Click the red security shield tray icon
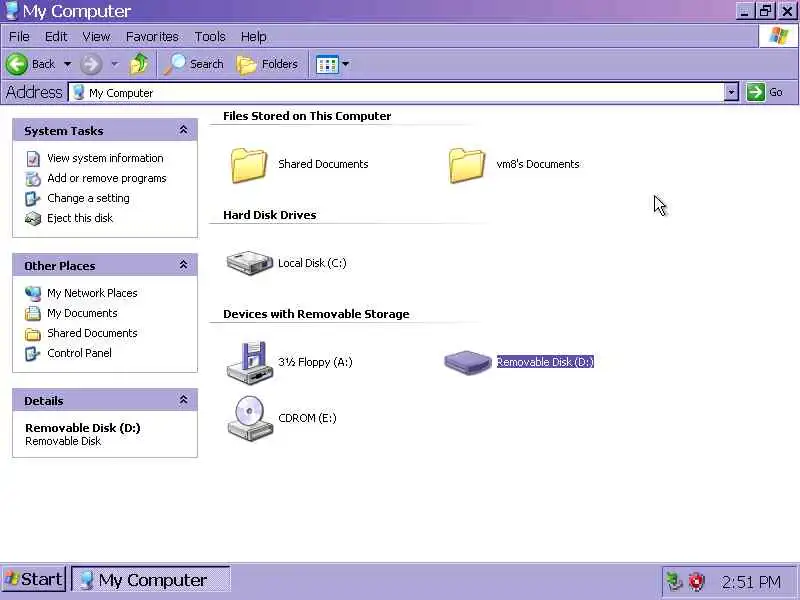The height and width of the screenshot is (600, 800). click(696, 581)
